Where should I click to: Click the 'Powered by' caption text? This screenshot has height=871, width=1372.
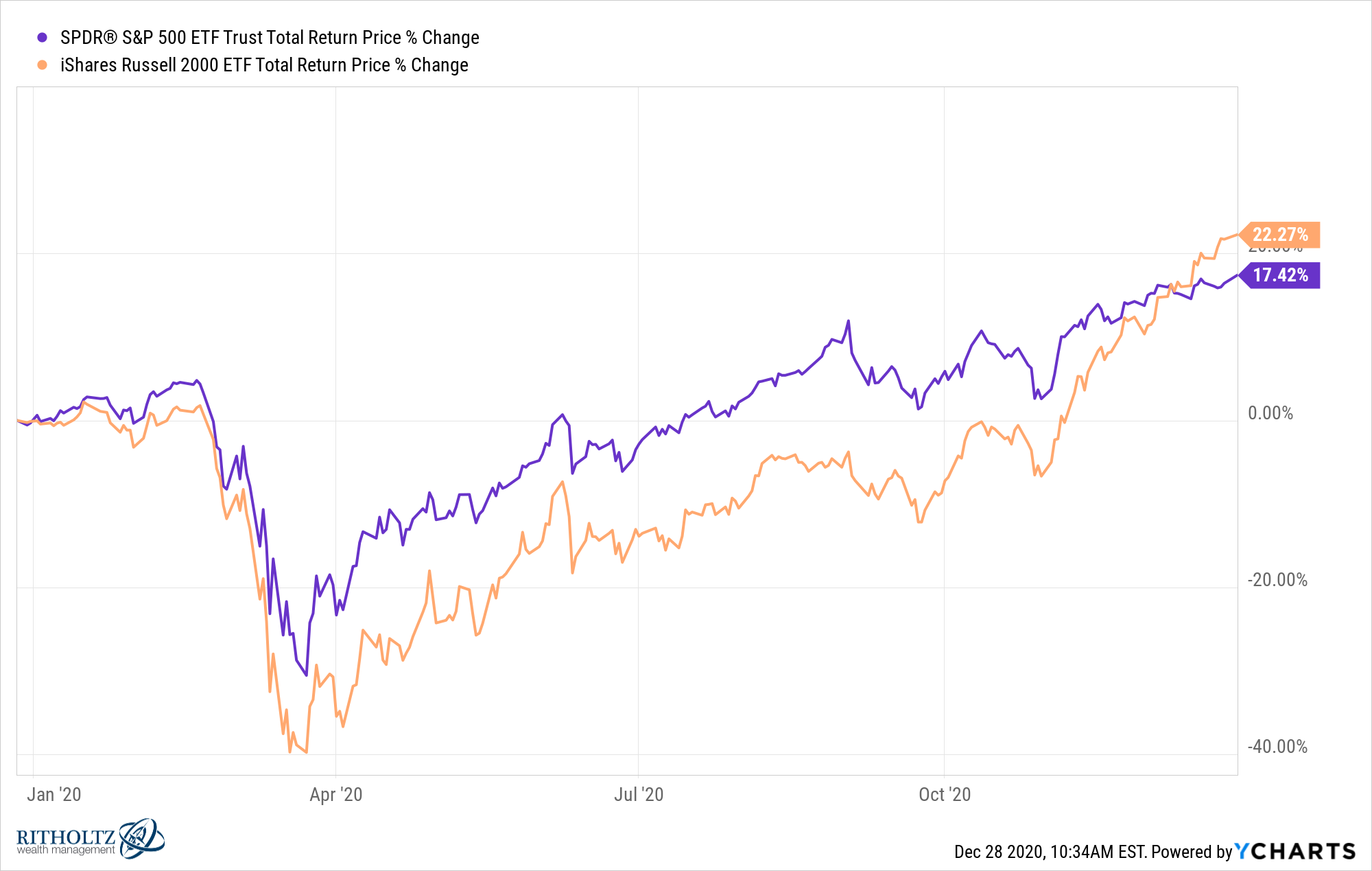point(1192,852)
